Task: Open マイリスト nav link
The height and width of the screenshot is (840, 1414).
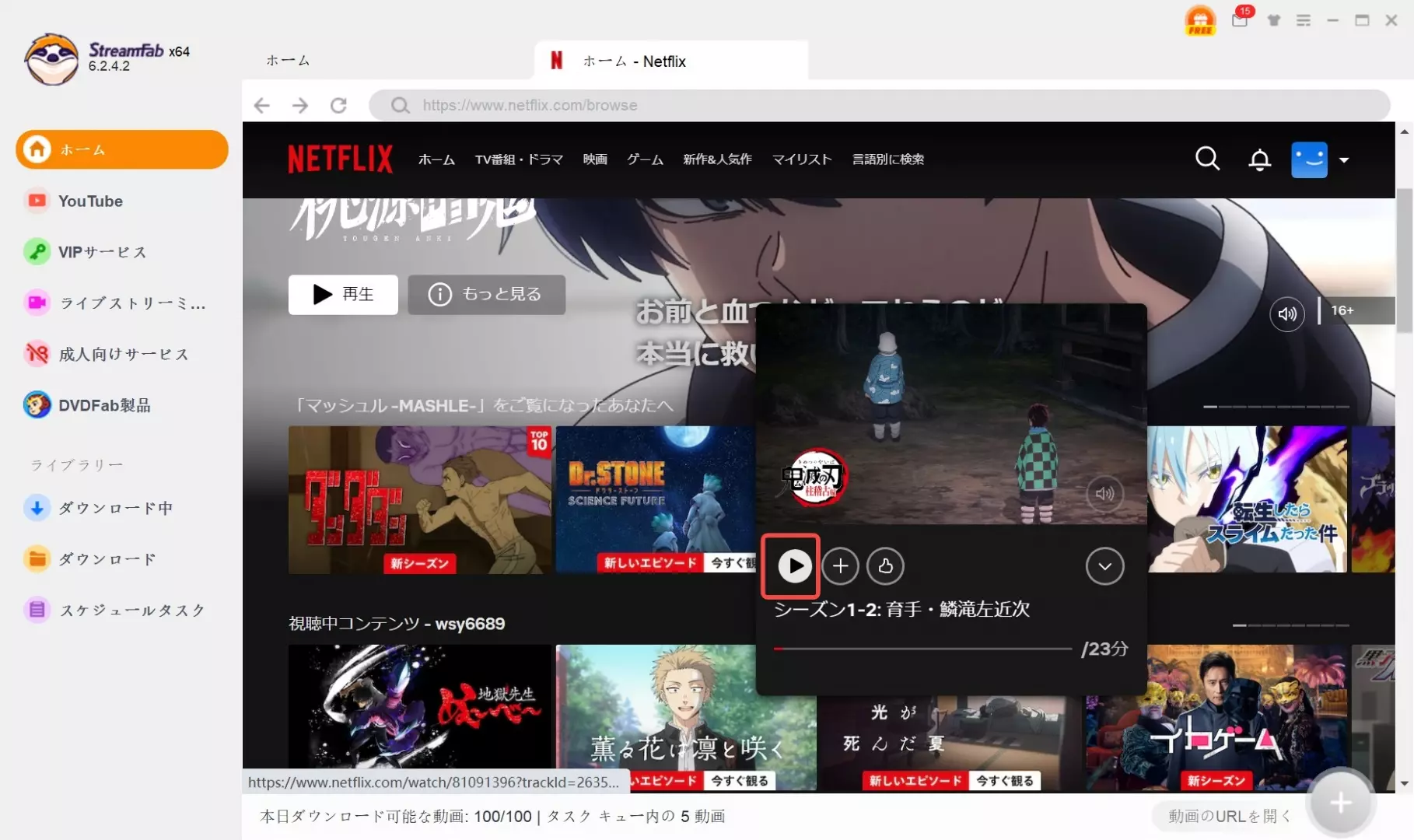Action: coord(802,159)
